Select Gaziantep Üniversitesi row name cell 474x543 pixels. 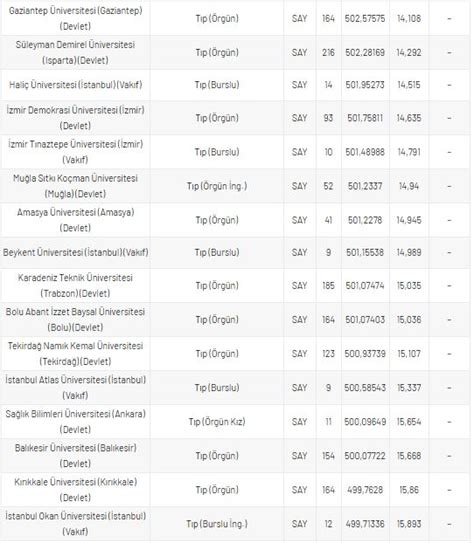point(75,18)
